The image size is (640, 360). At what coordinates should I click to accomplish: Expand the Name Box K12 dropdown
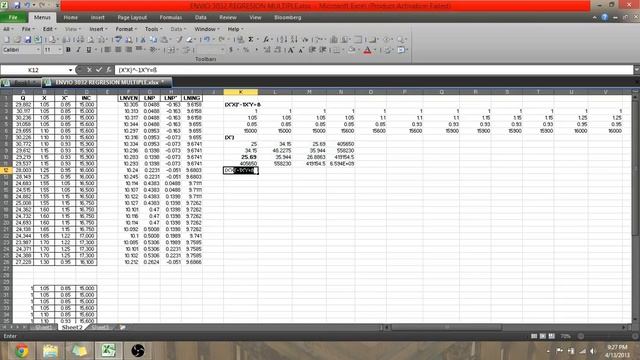pos(70,70)
